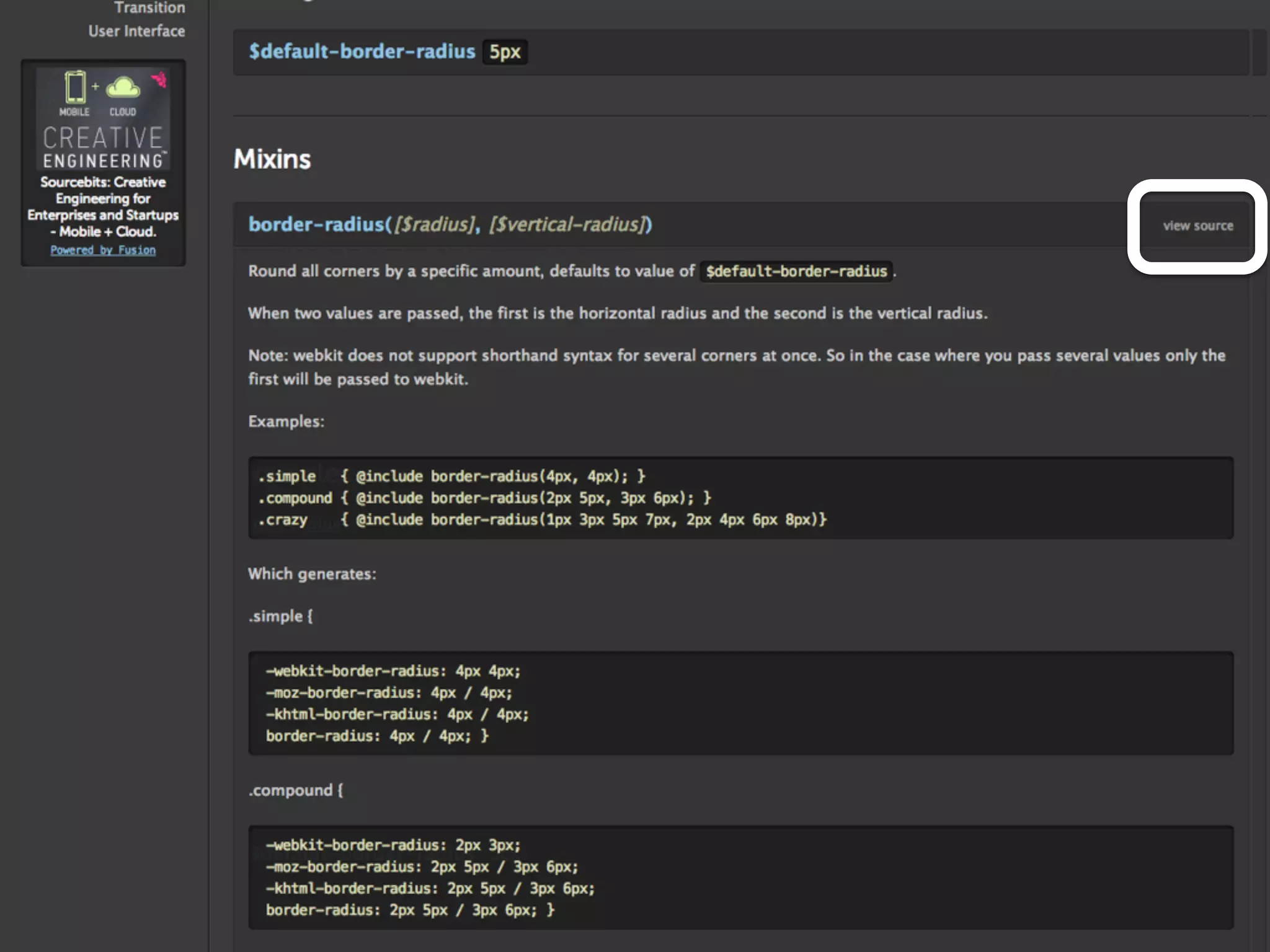1270x952 pixels.
Task: Click the CLOUD label under cloud icon
Action: (x=123, y=112)
